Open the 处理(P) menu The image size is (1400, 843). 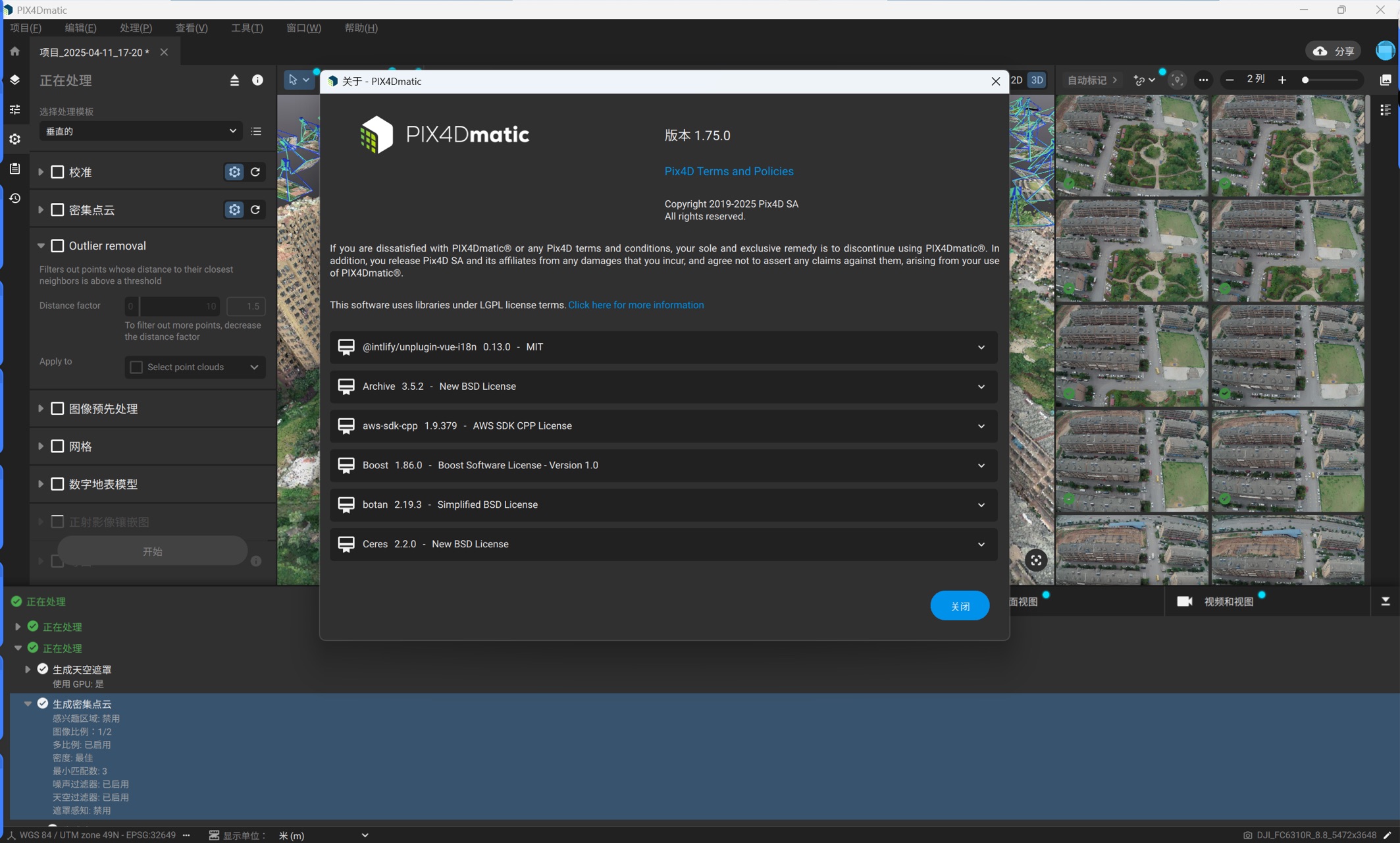(x=136, y=28)
